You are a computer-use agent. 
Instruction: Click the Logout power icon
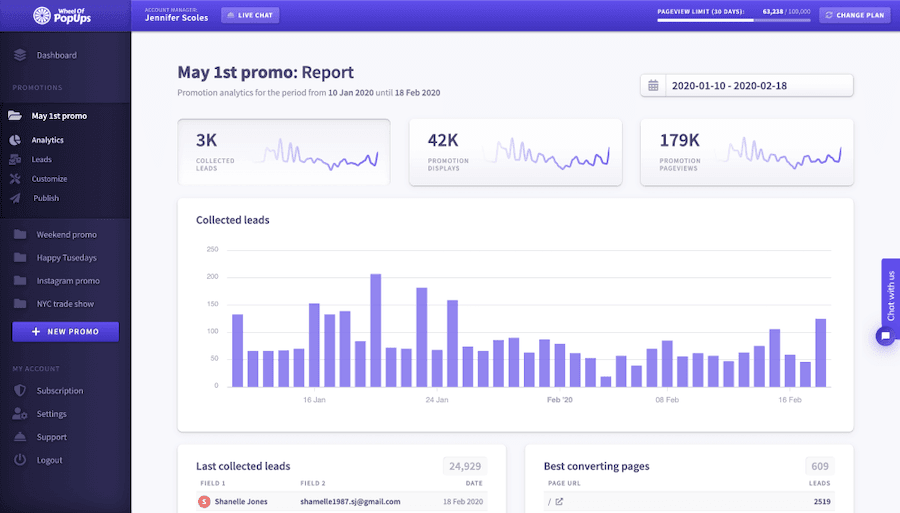(19, 460)
